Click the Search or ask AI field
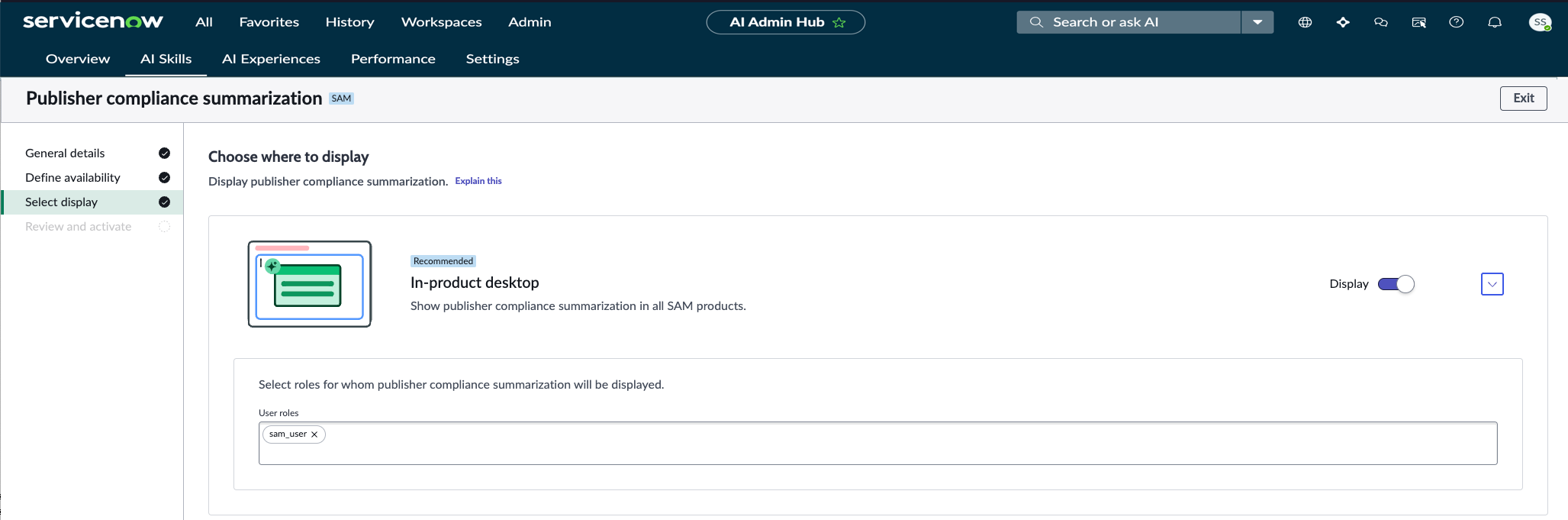Image resolution: width=1568 pixels, height=520 pixels. pos(1129,22)
